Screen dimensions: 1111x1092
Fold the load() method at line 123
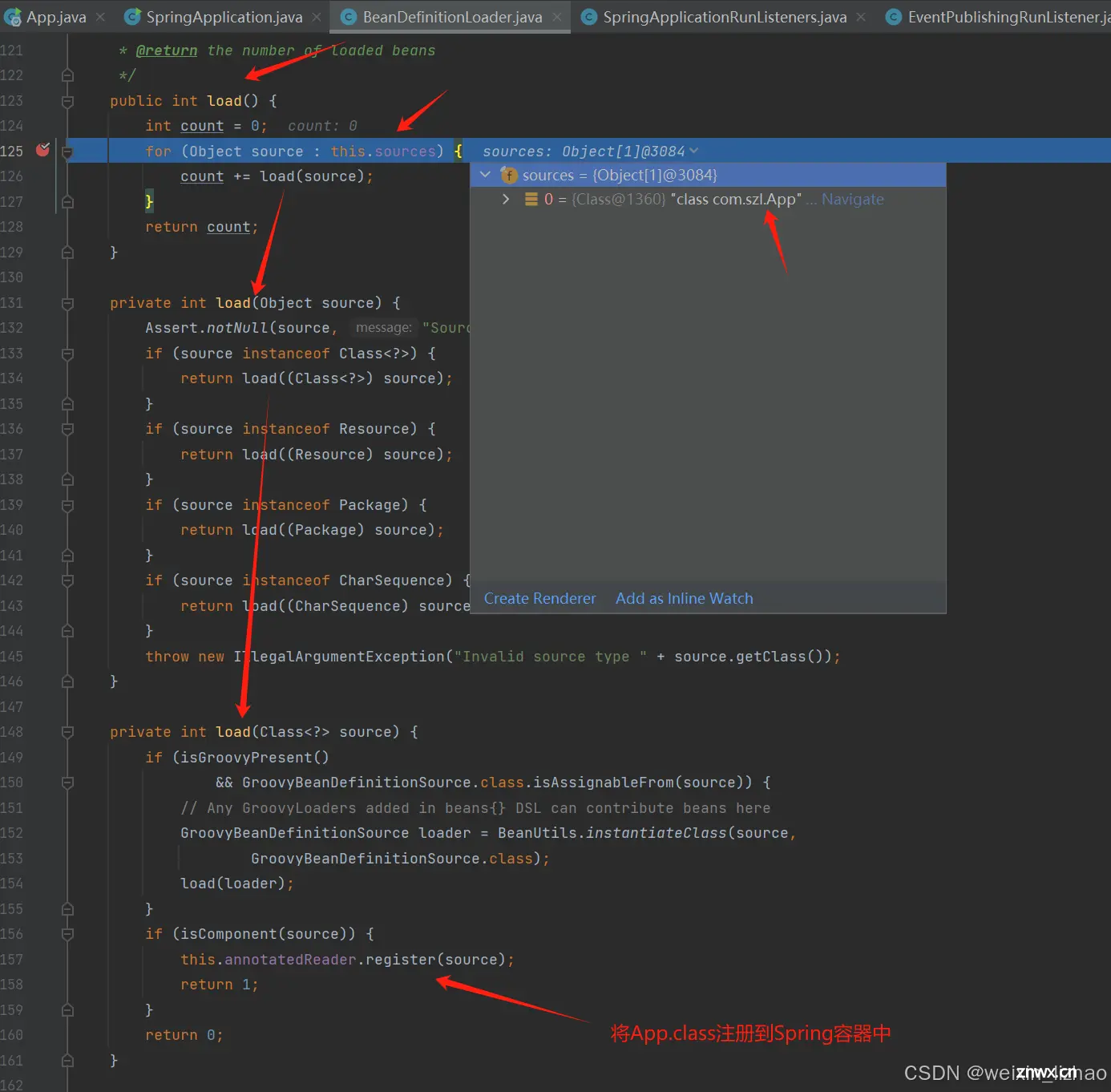[x=67, y=101]
